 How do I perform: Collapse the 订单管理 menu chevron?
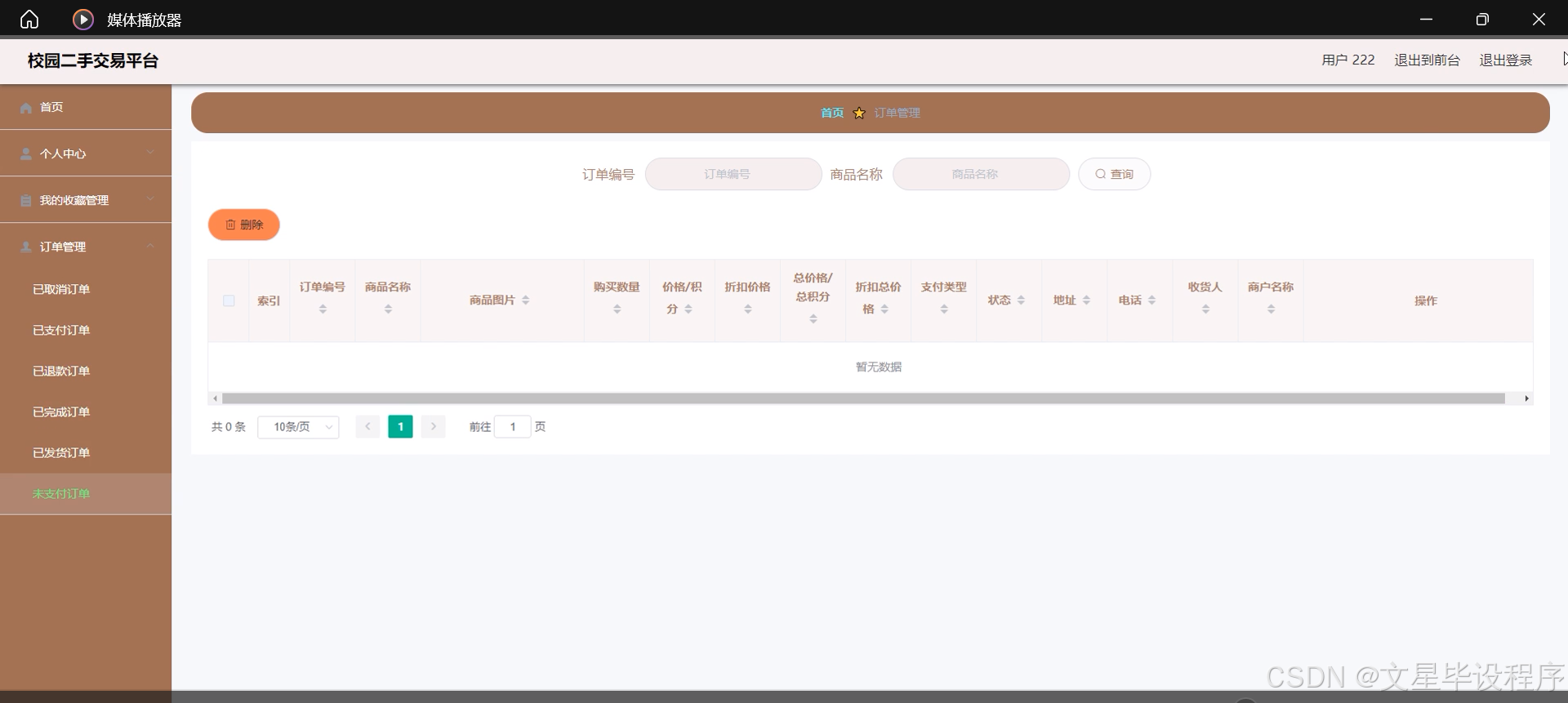[150, 246]
